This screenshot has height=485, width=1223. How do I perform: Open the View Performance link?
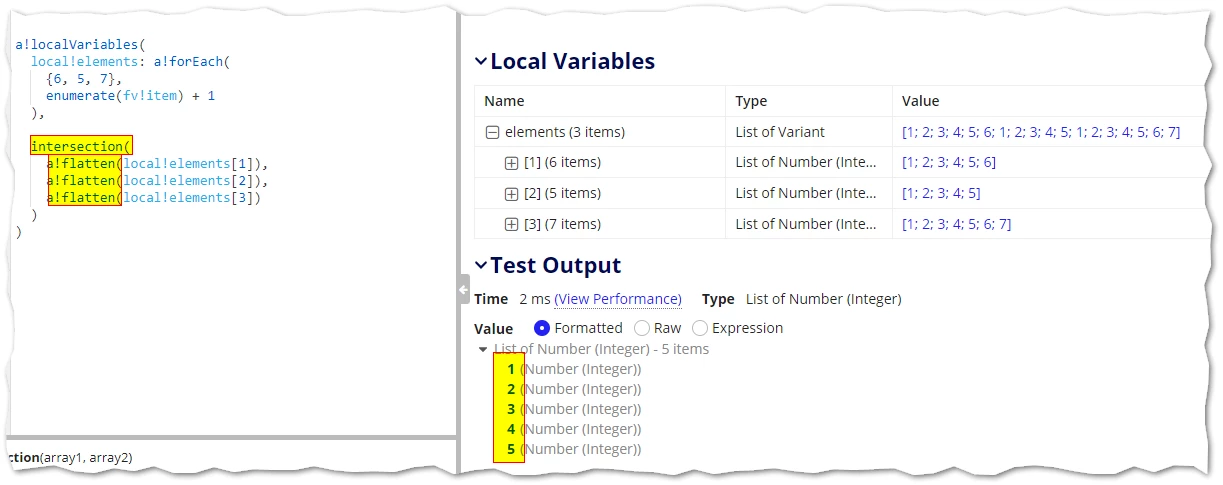click(x=618, y=299)
